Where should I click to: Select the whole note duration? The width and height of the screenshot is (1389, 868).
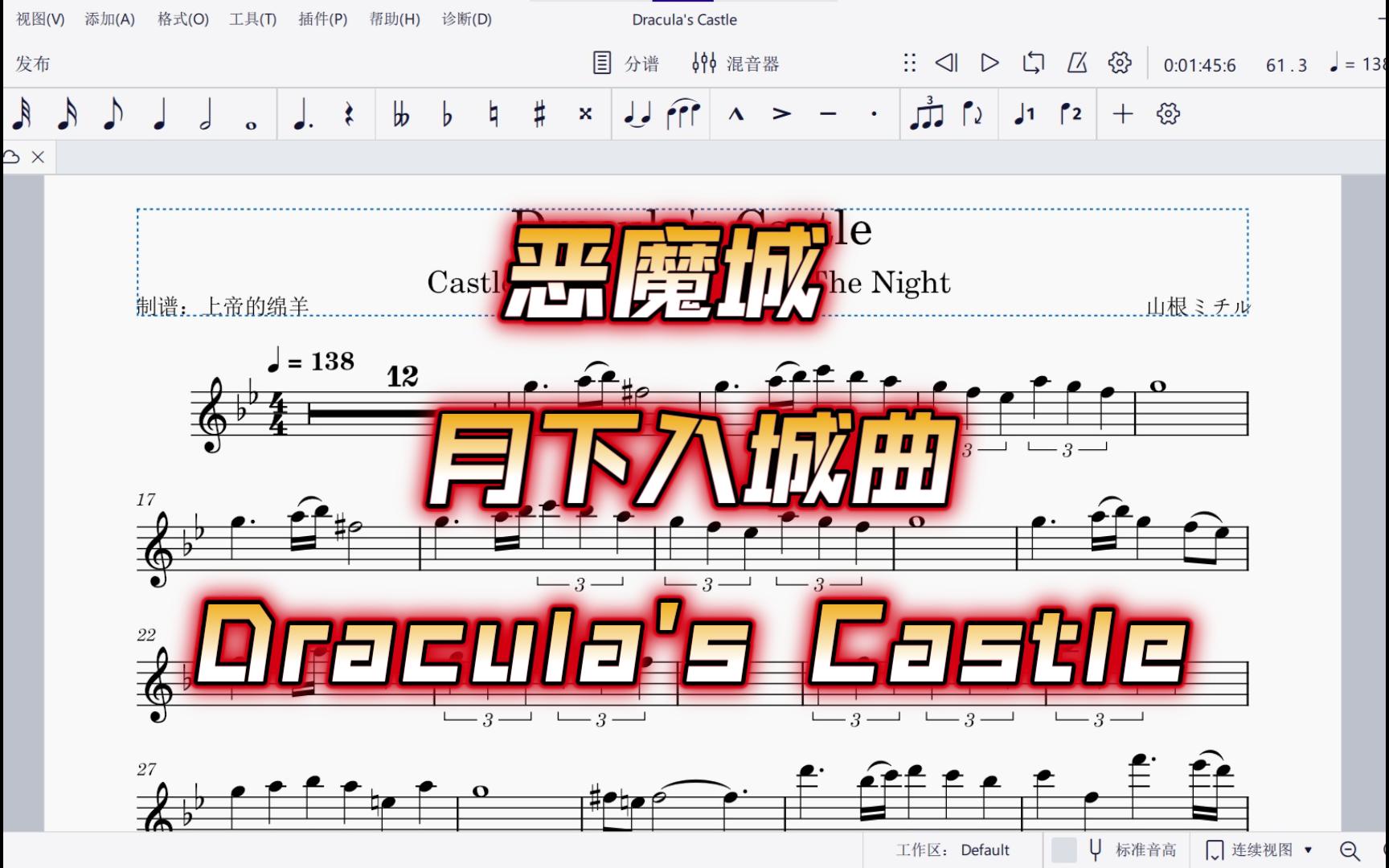[x=252, y=124]
